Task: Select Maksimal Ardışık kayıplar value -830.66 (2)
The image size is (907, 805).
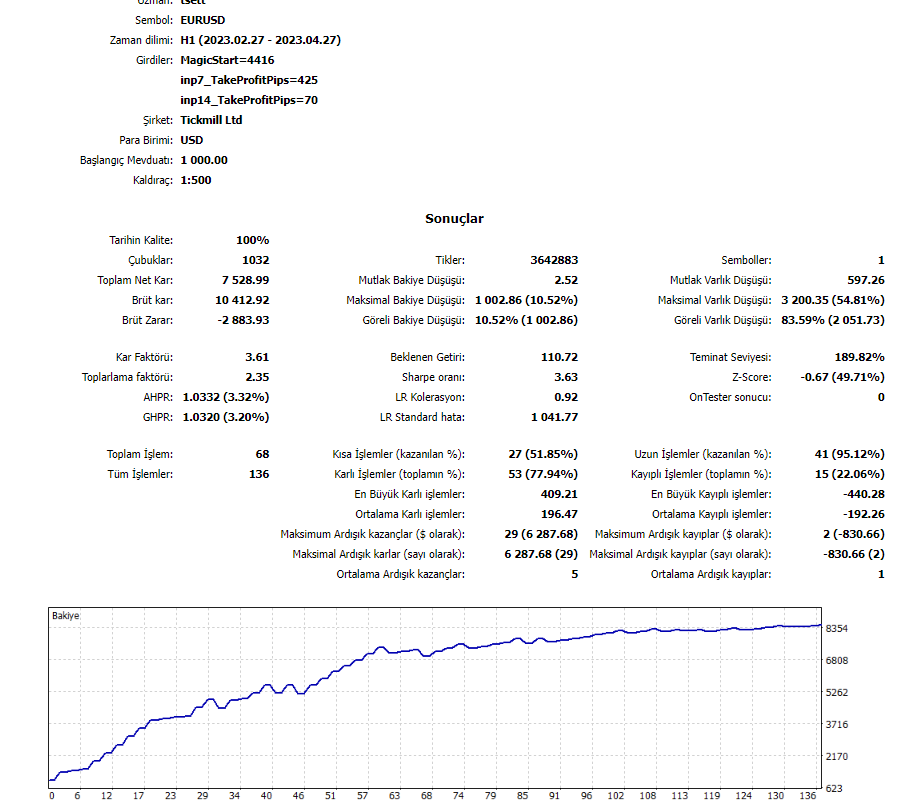Action: point(854,554)
